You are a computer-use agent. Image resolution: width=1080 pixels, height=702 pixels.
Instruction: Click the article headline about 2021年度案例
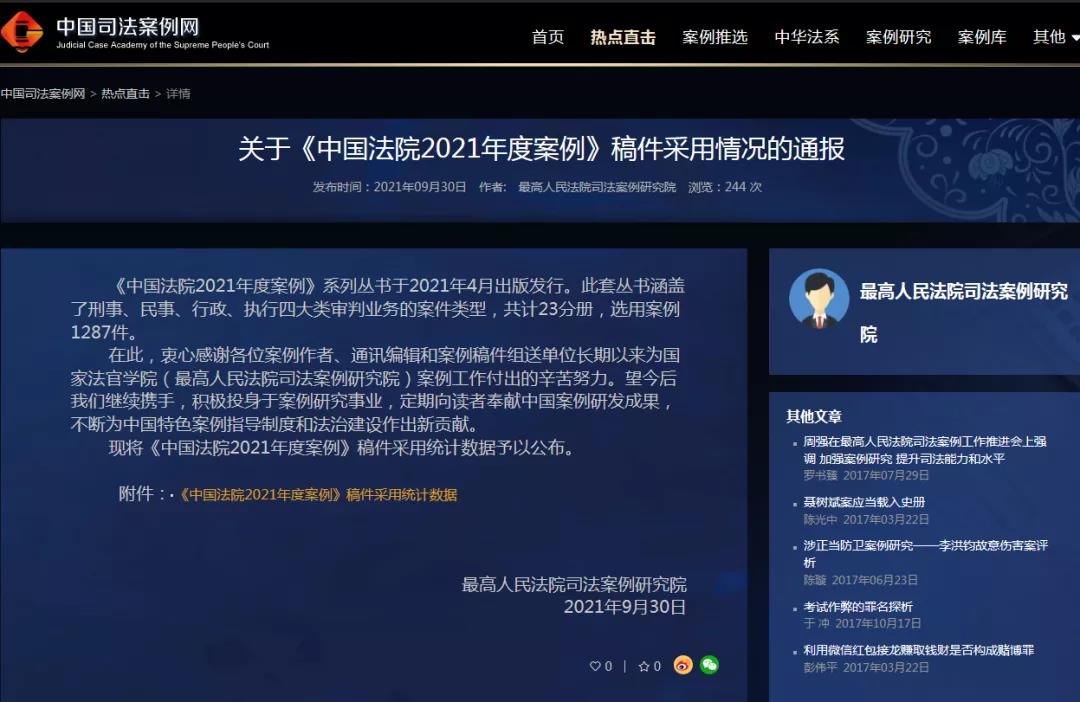[x=541, y=149]
